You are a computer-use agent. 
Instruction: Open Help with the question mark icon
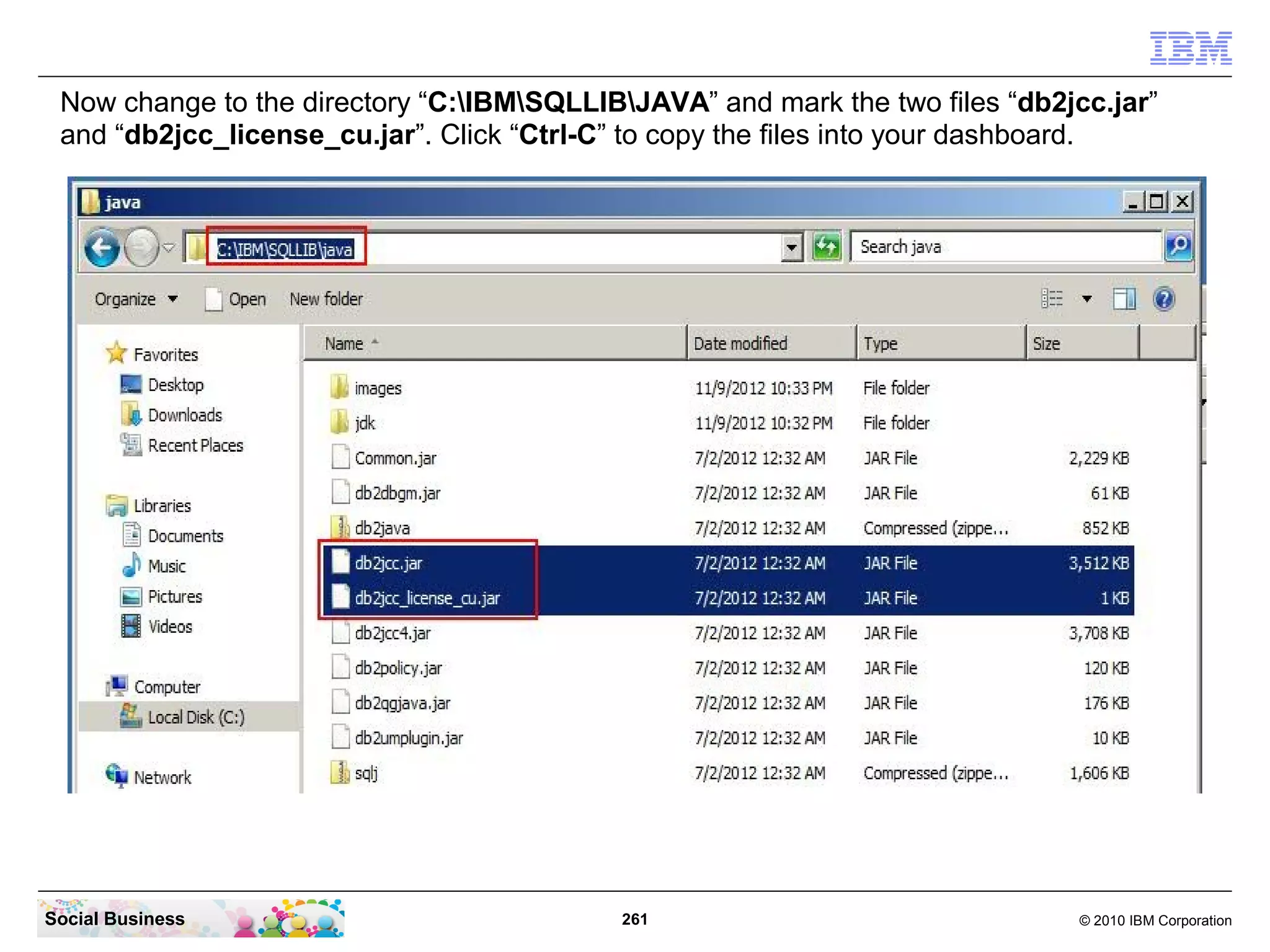click(1164, 299)
